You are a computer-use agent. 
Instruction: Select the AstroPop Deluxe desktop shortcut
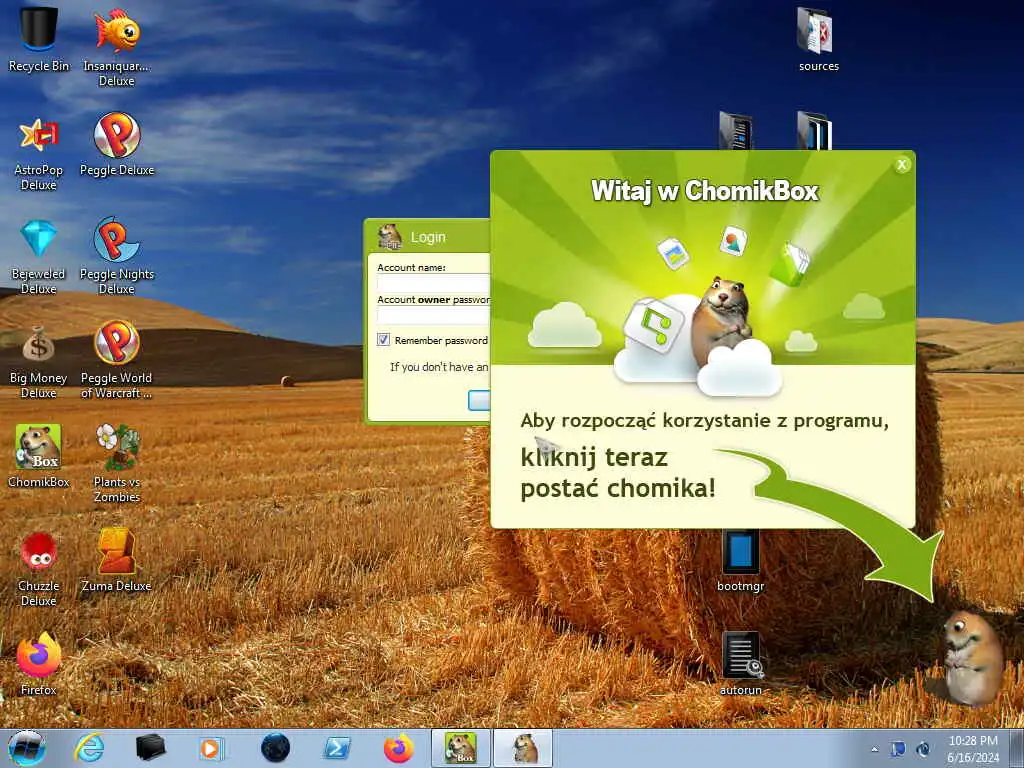pos(39,154)
